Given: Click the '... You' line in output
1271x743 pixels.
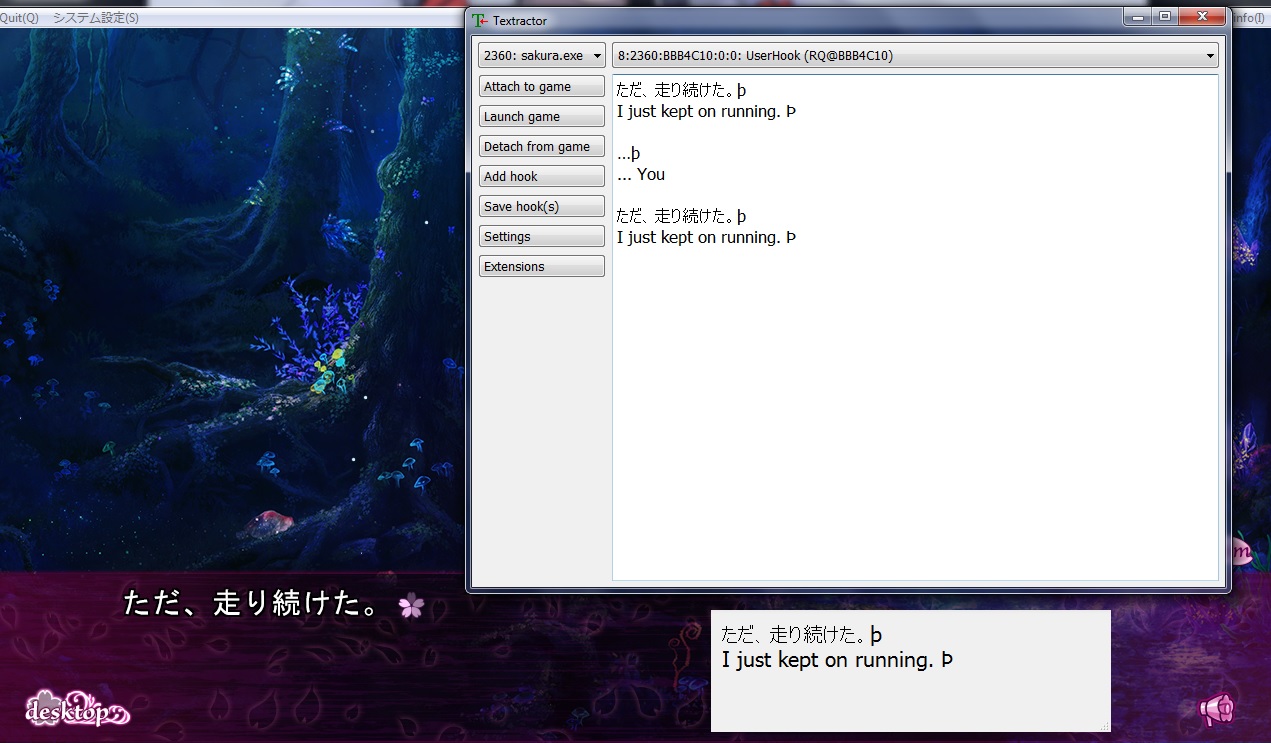Looking at the screenshot, I should (x=641, y=175).
